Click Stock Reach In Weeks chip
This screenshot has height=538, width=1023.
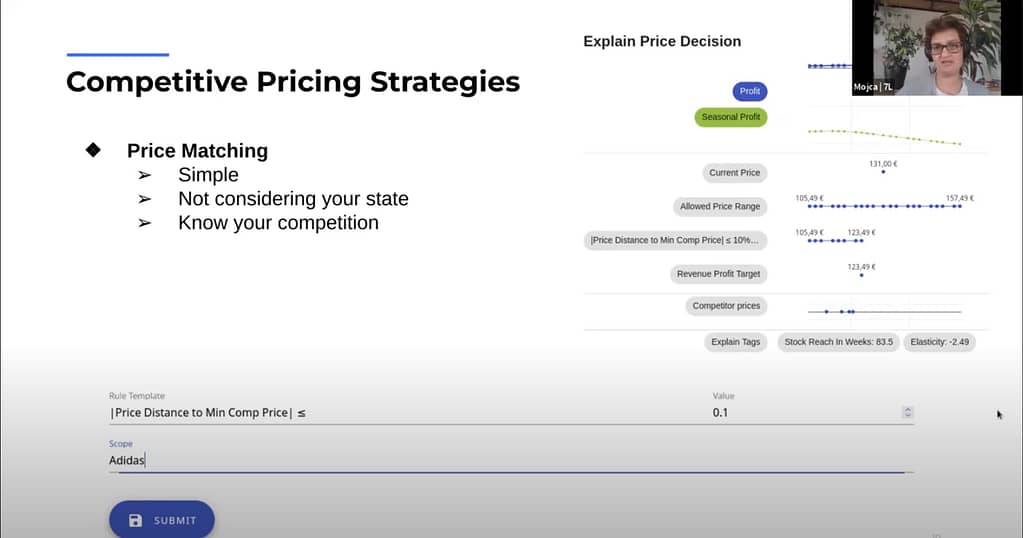tap(838, 342)
